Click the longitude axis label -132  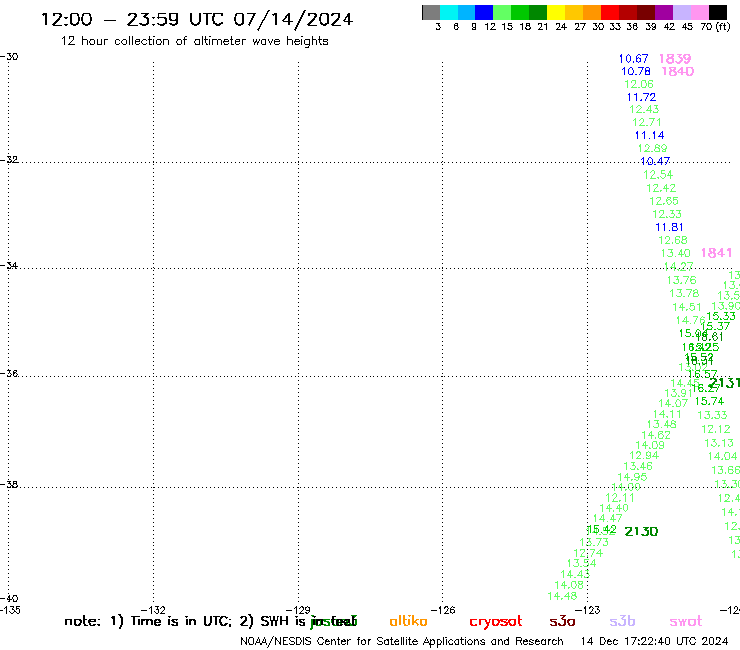153,610
